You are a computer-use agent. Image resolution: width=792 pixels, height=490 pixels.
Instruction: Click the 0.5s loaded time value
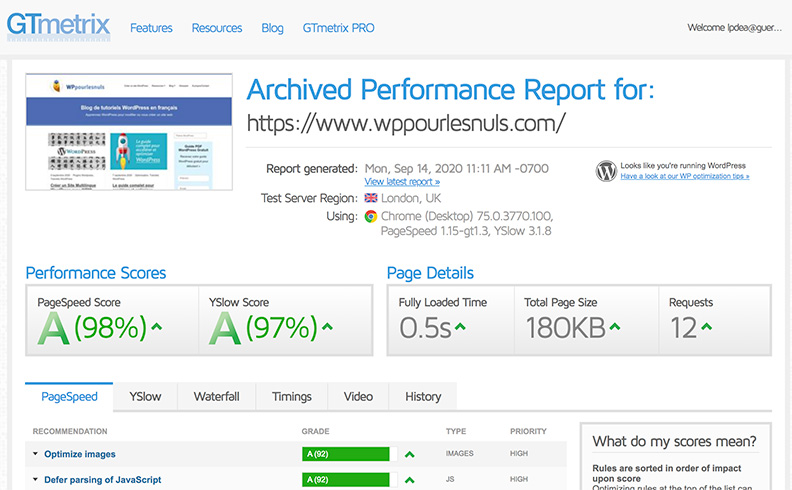425,328
